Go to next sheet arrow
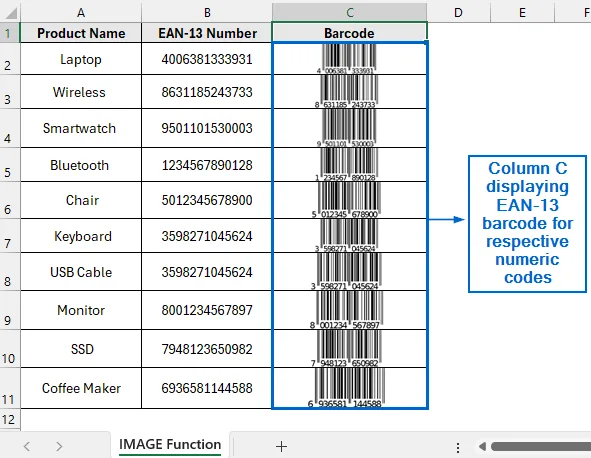The height and width of the screenshot is (458, 591). [59, 446]
